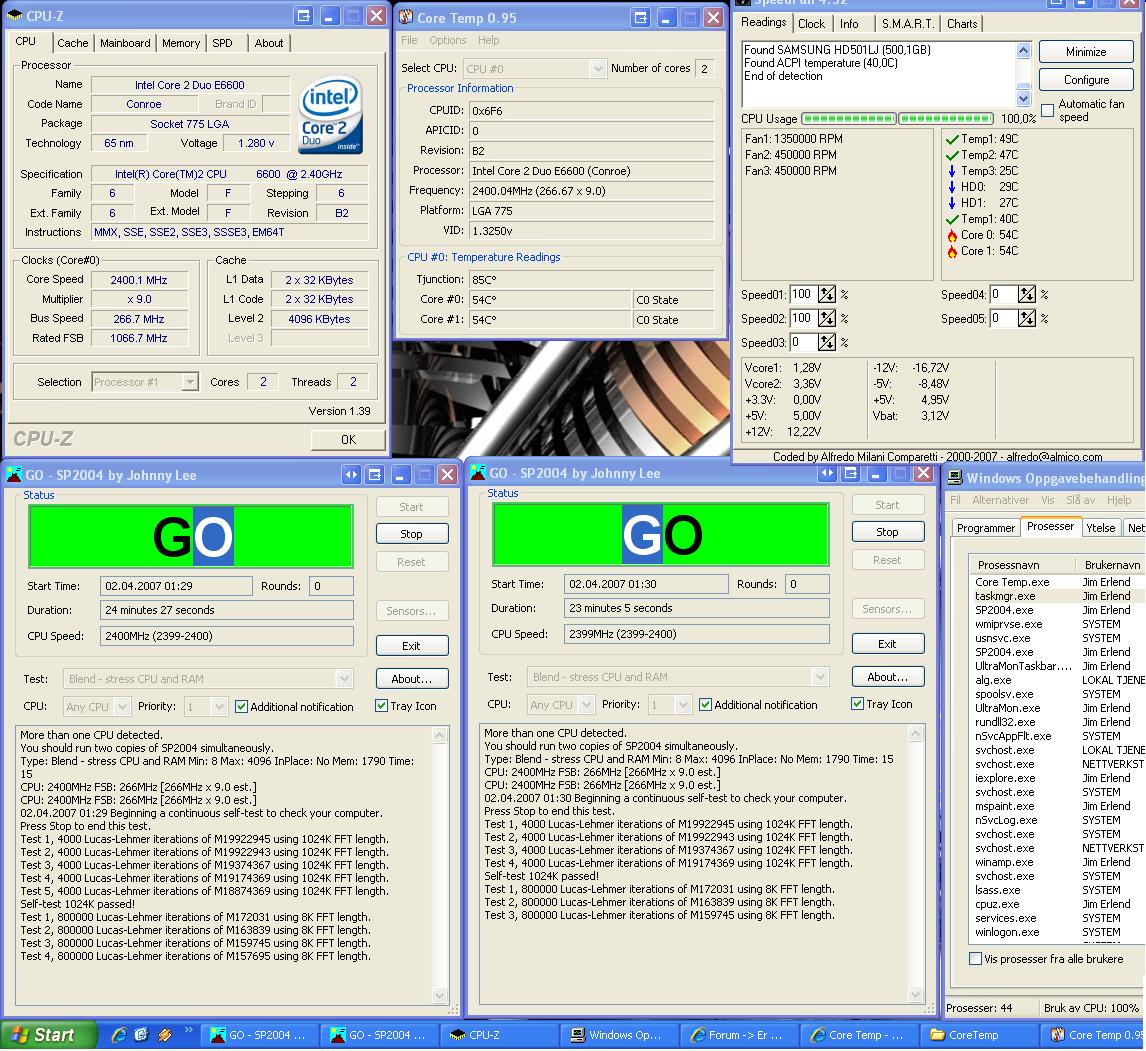
Task: Click the Temp3 25C blue down-arrow icon
Action: tap(952, 171)
